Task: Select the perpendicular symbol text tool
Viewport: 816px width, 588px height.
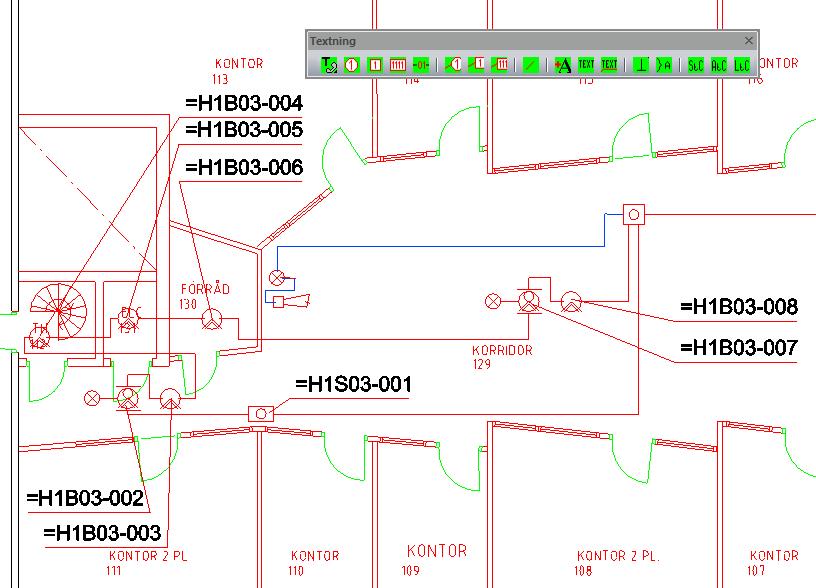Action: [x=641, y=65]
